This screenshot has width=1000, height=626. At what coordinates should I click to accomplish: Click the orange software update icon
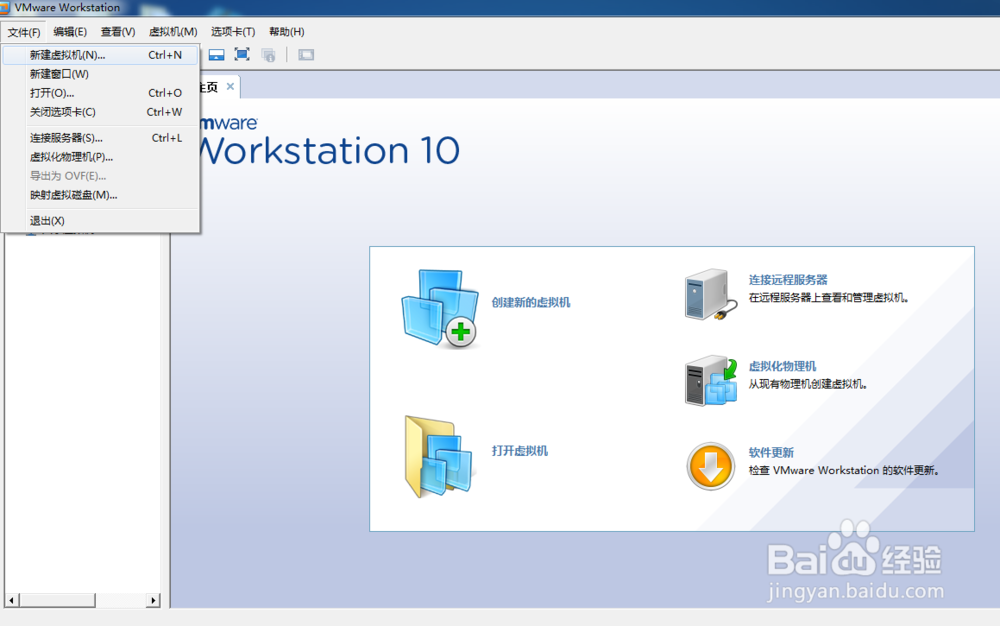710,466
